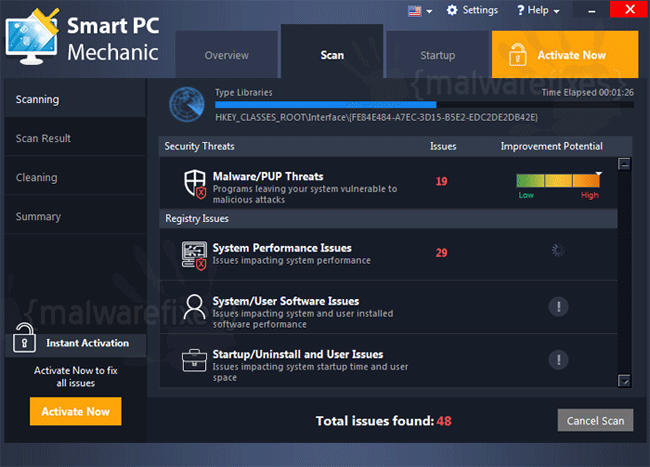Click the Cancel Scan button
The height and width of the screenshot is (467, 650).
595,421
